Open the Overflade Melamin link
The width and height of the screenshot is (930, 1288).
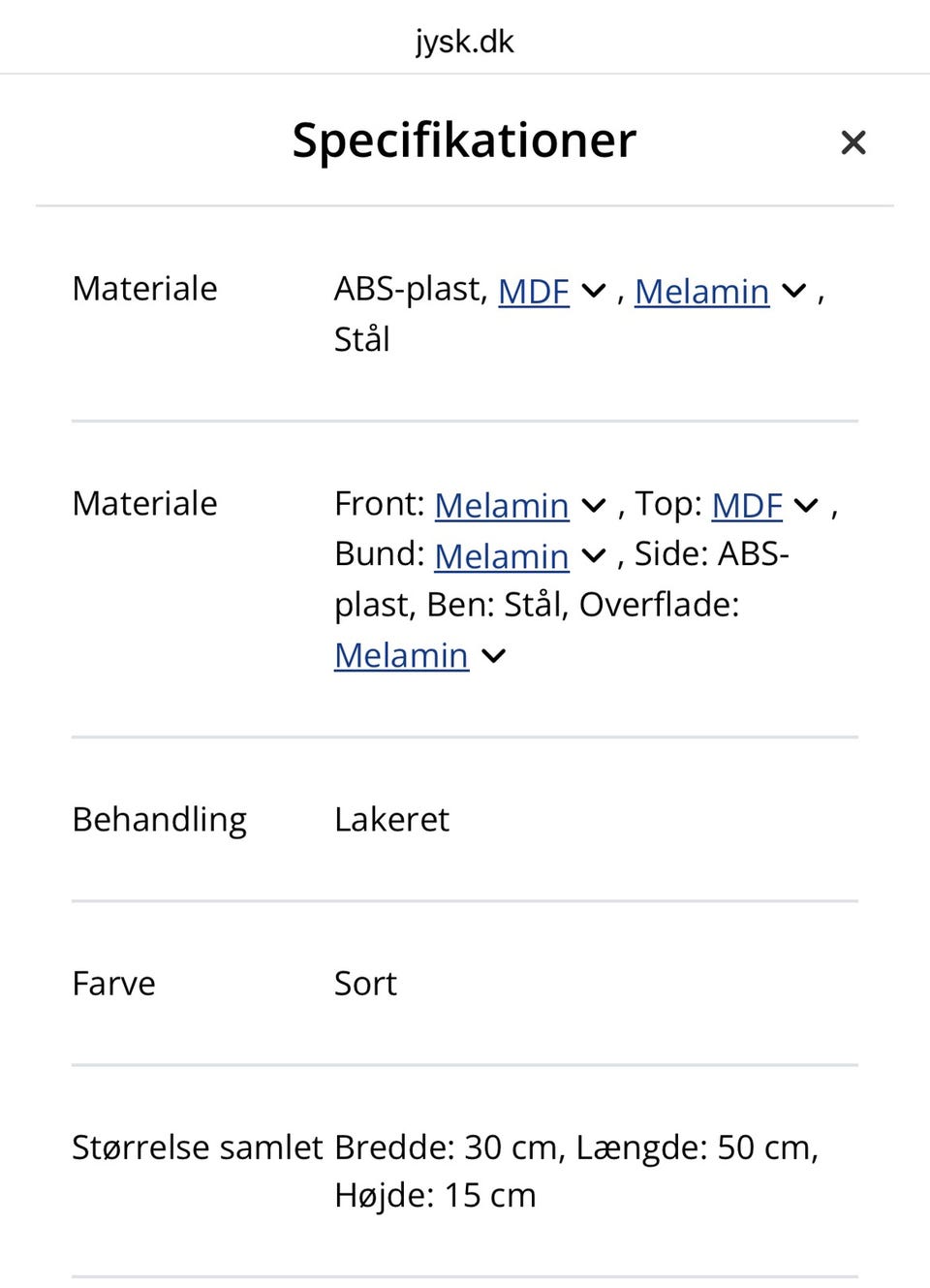pos(401,655)
